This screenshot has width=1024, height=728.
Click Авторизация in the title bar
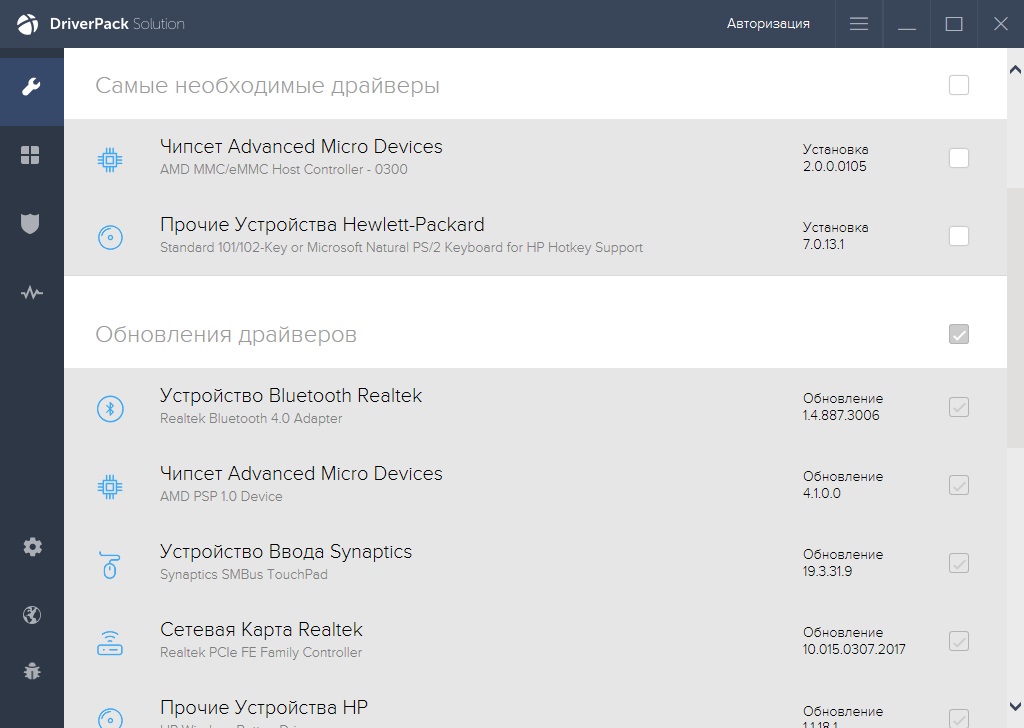click(x=768, y=23)
